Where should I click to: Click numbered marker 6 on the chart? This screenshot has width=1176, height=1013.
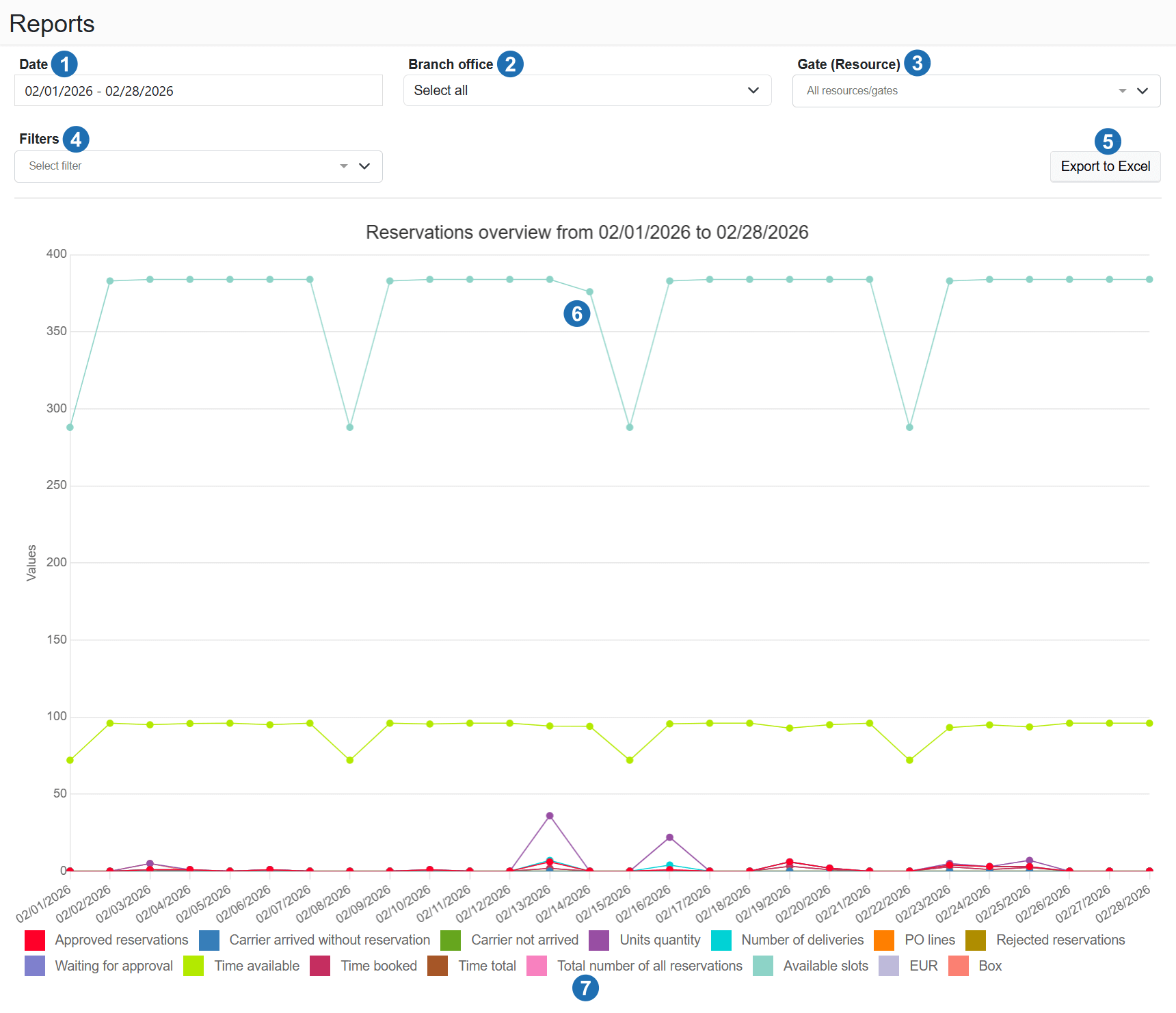(x=576, y=314)
